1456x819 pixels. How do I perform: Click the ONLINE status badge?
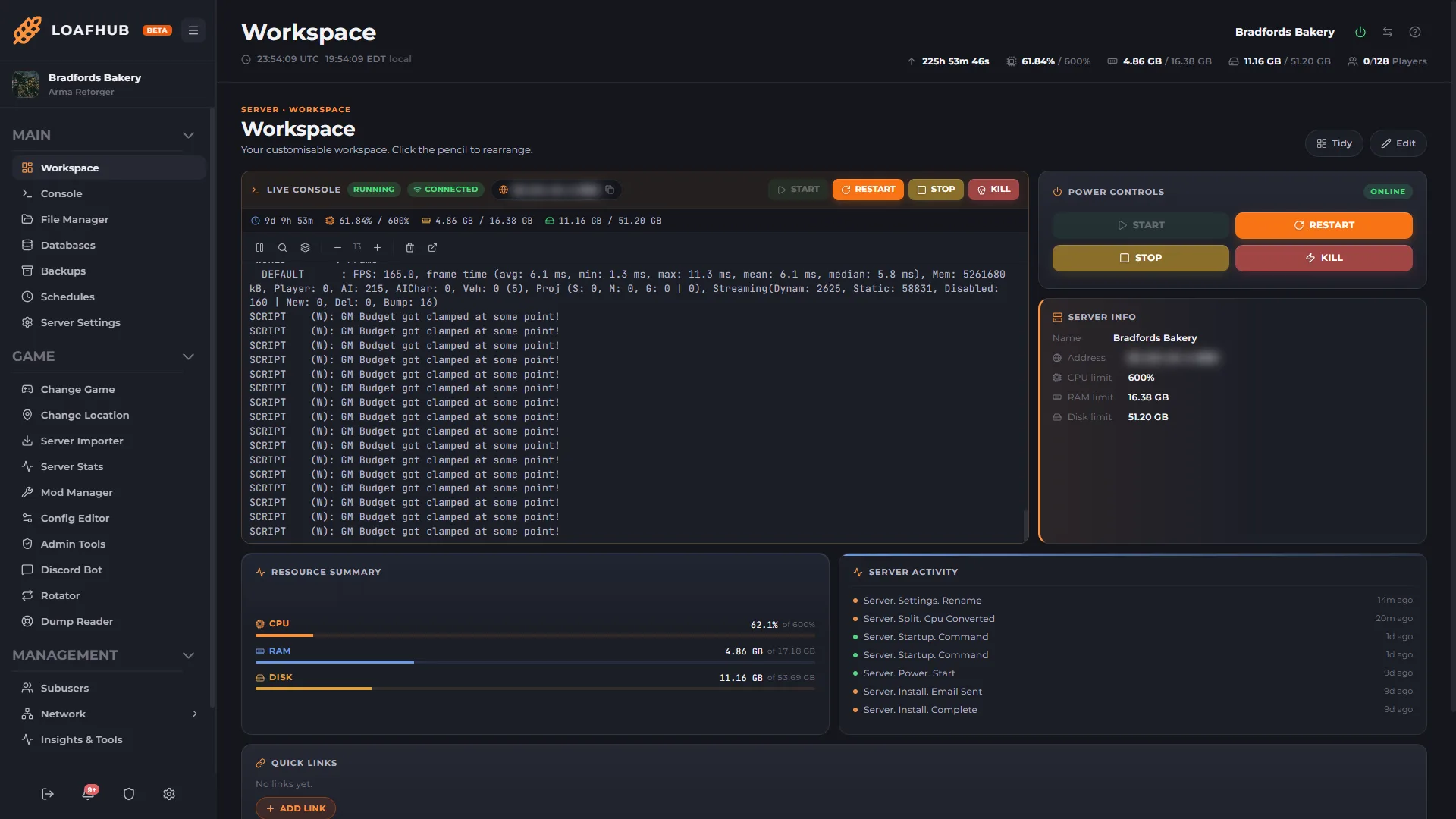(1388, 192)
